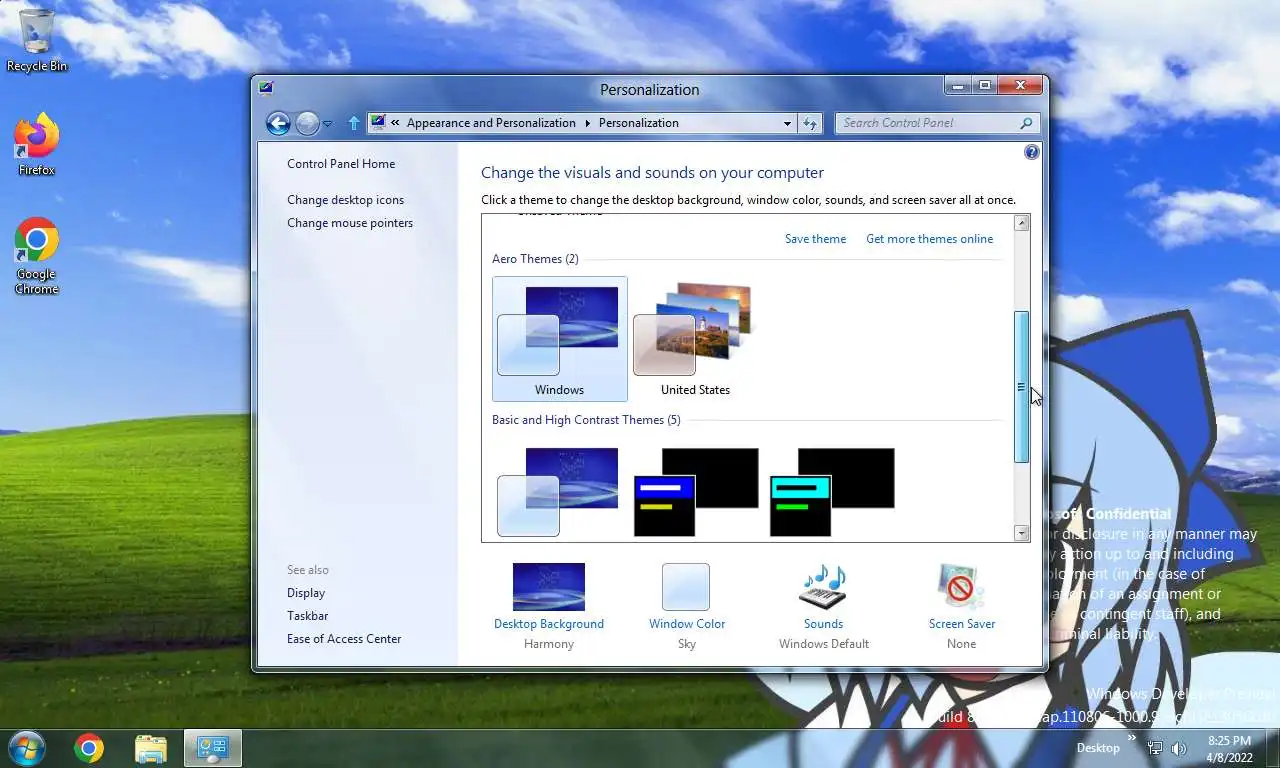The height and width of the screenshot is (768, 1280).
Task: Open the volume speaker tray icon
Action: pos(1179,748)
